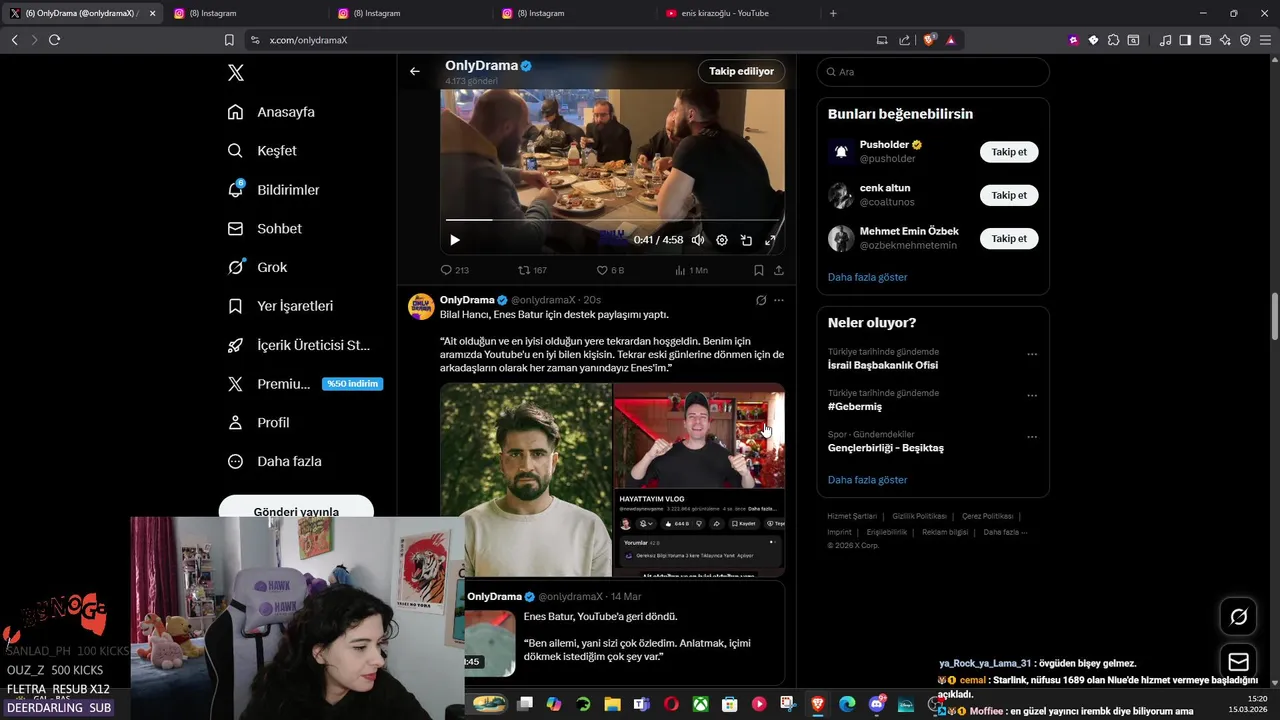Open the Brave VPN shield icon
This screenshot has width=1280, height=720.
1245,40
